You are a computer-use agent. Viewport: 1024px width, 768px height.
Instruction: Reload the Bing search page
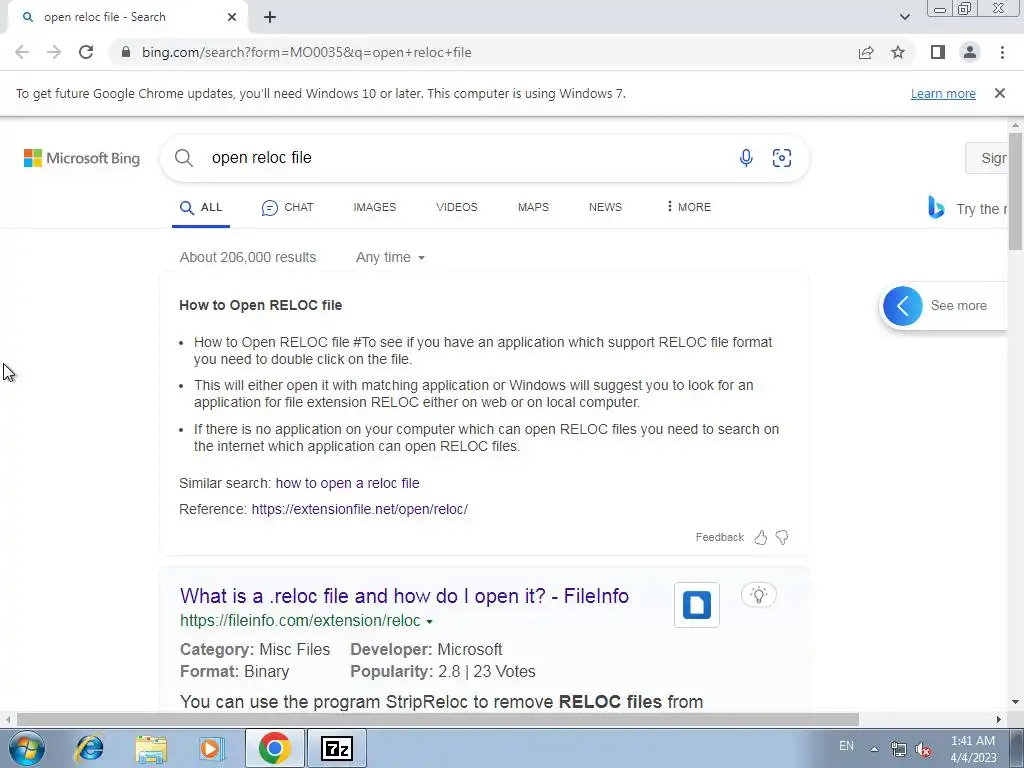(x=86, y=52)
